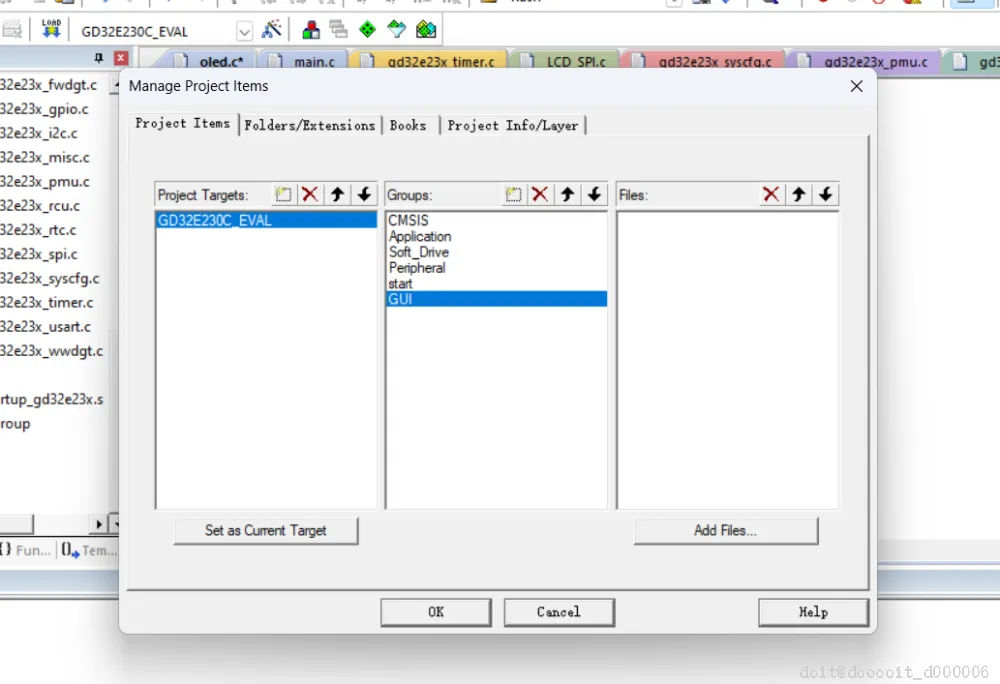Click the Add Files... button

coord(726,530)
